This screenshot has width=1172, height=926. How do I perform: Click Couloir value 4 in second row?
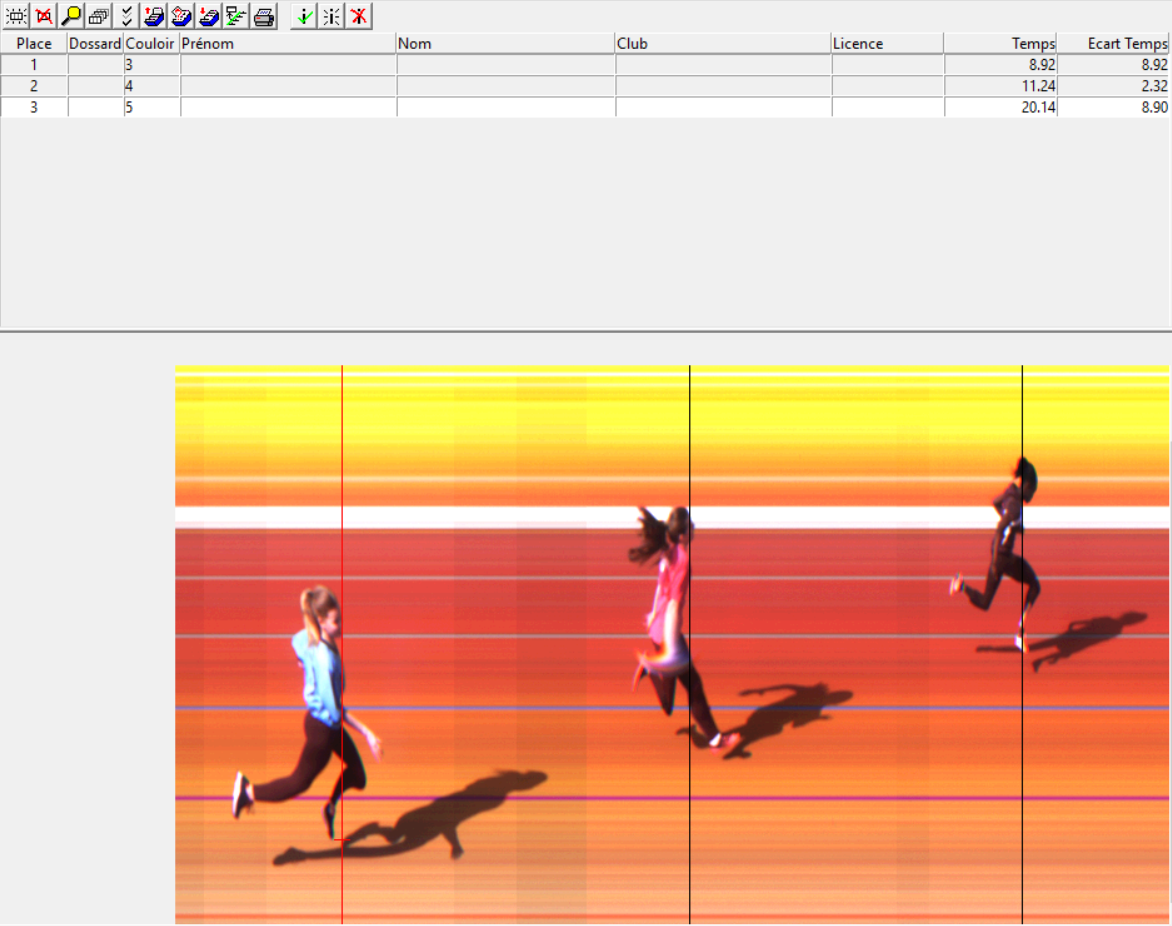pos(152,86)
